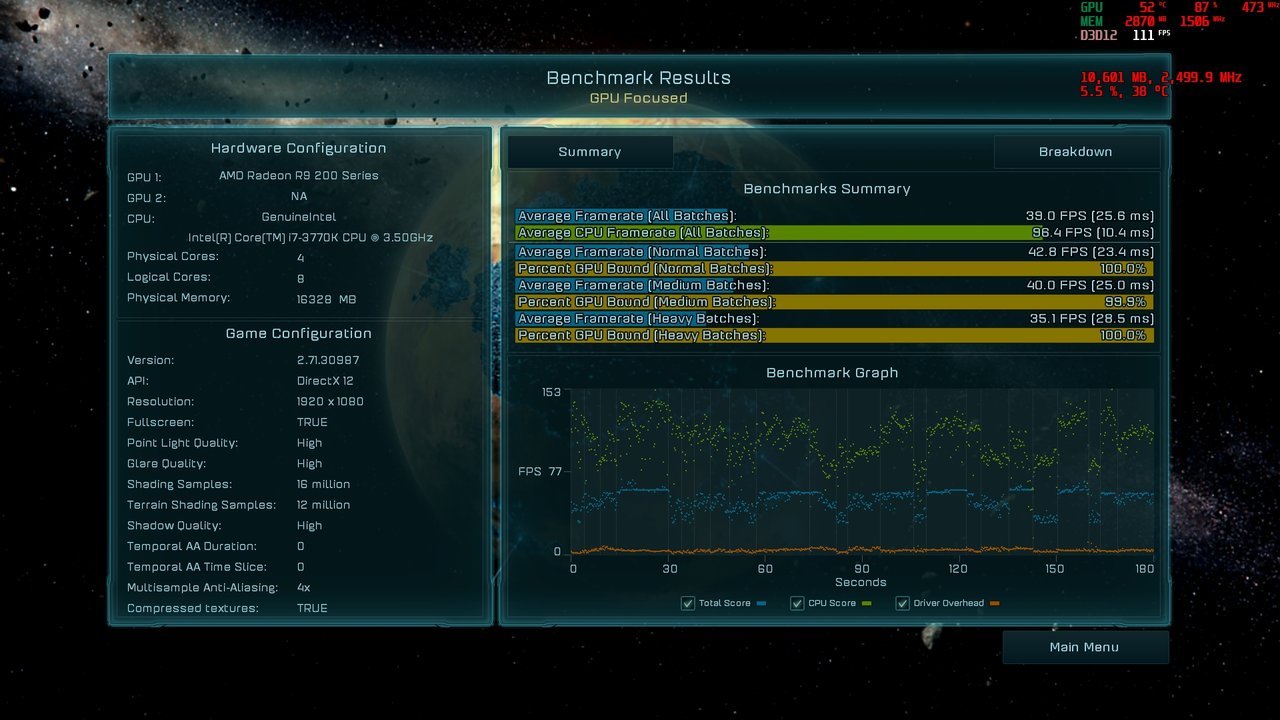Return to the Main Menu
The width and height of the screenshot is (1280, 720).
point(1085,647)
